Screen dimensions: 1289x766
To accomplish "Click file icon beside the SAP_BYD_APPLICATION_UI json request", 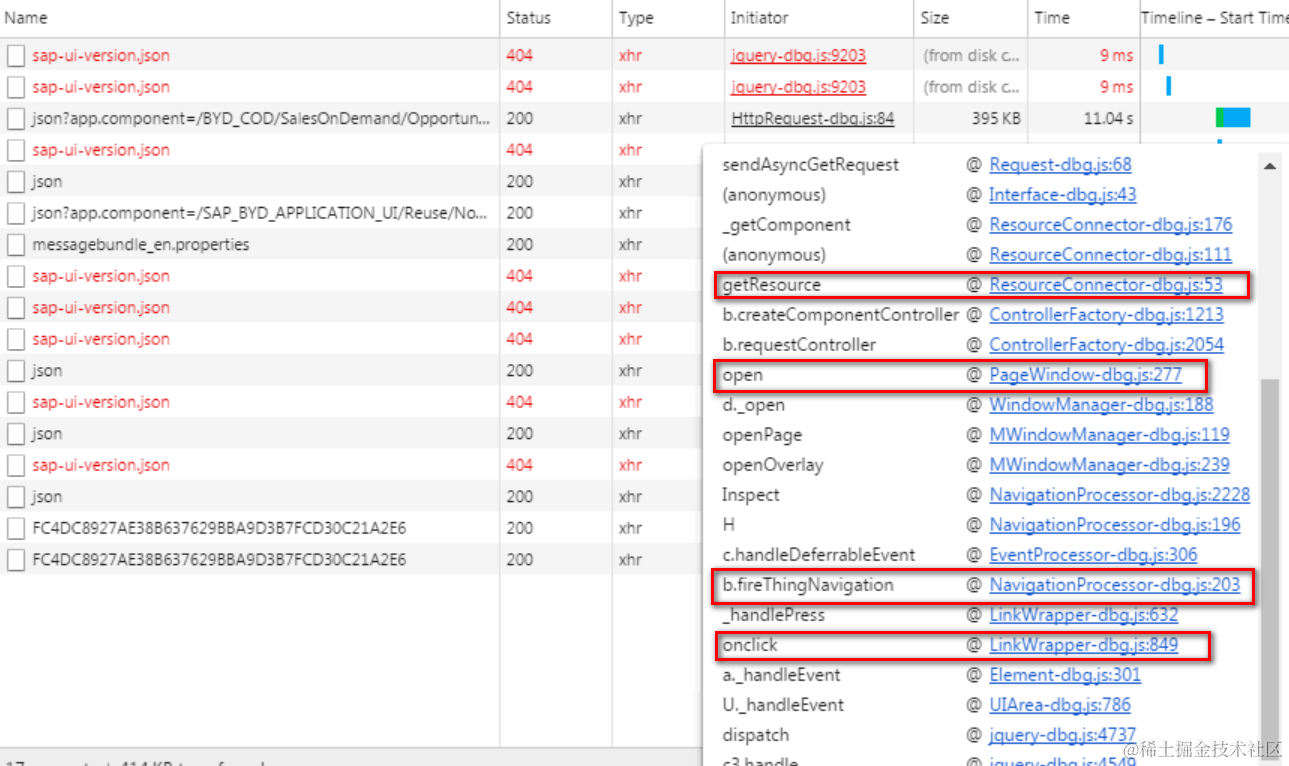I will pos(15,213).
